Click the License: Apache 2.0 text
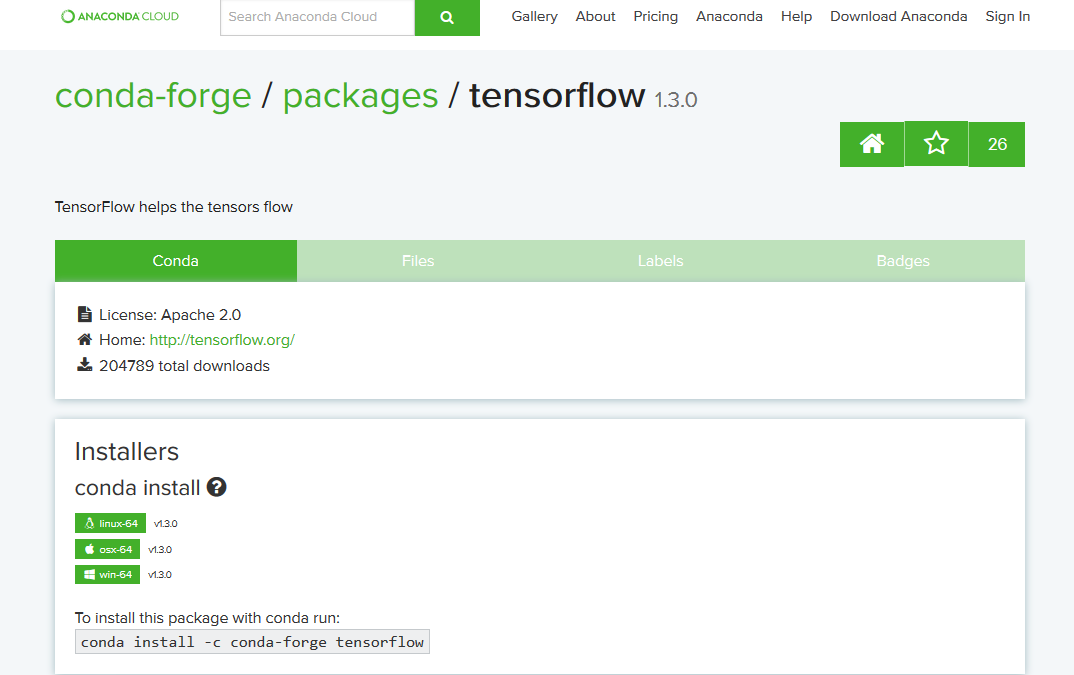 tap(170, 315)
